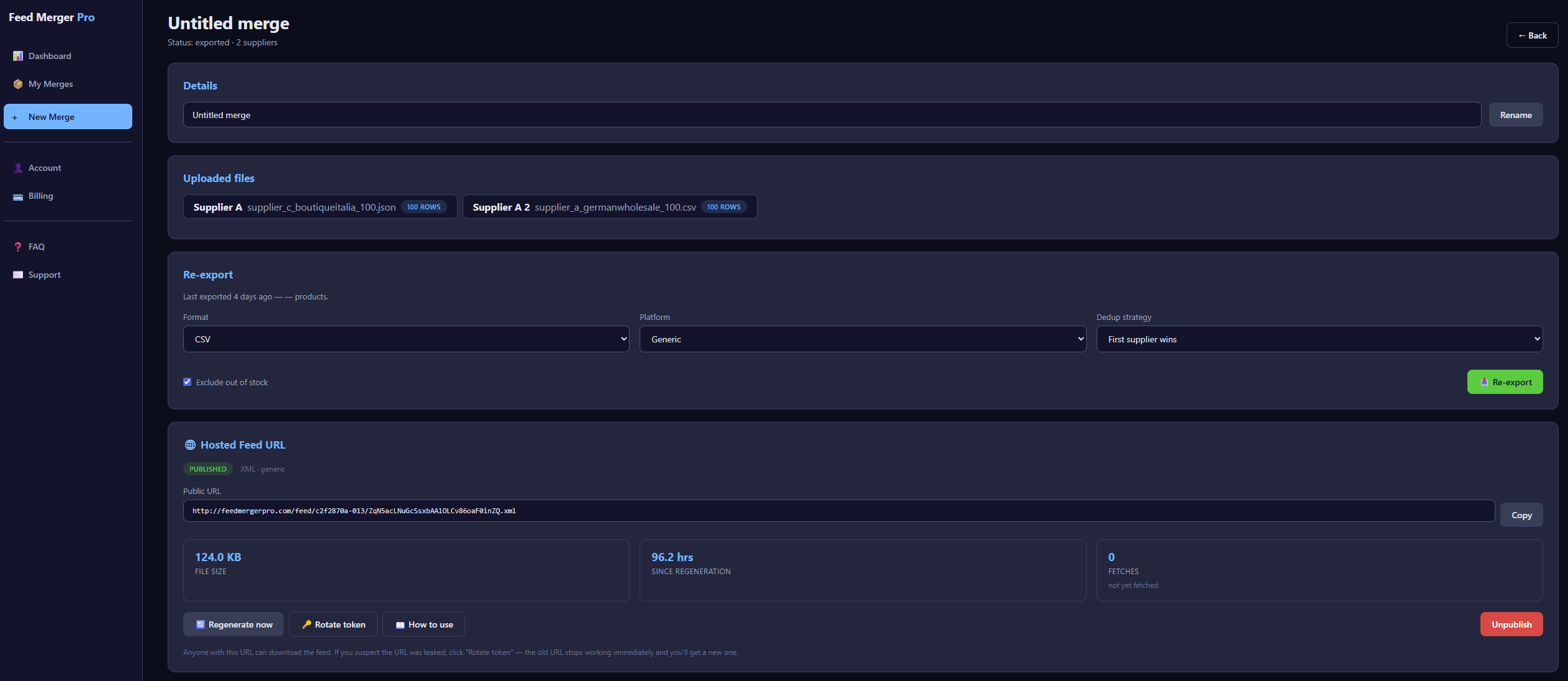Click the Re-export section heading
The image size is (1568, 681).
(208, 275)
